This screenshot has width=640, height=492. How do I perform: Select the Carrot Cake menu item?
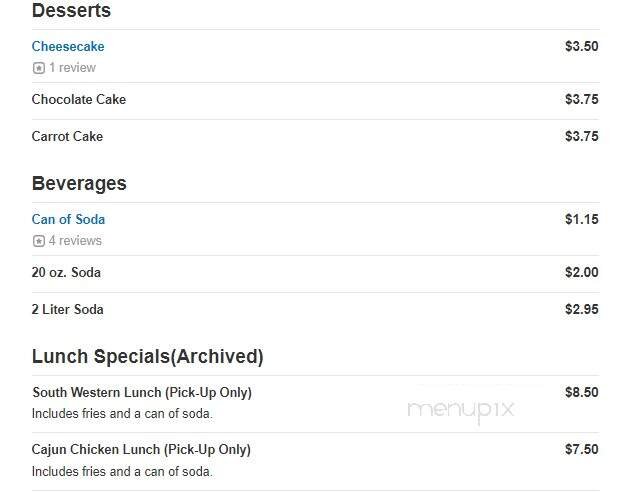pos(67,137)
